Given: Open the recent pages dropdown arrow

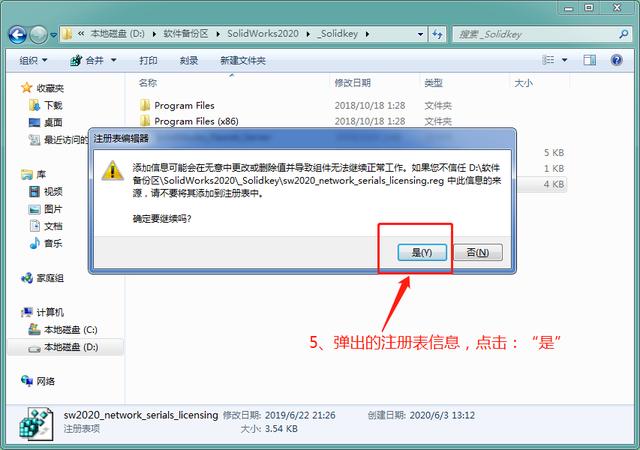Looking at the screenshot, I should (x=53, y=35).
